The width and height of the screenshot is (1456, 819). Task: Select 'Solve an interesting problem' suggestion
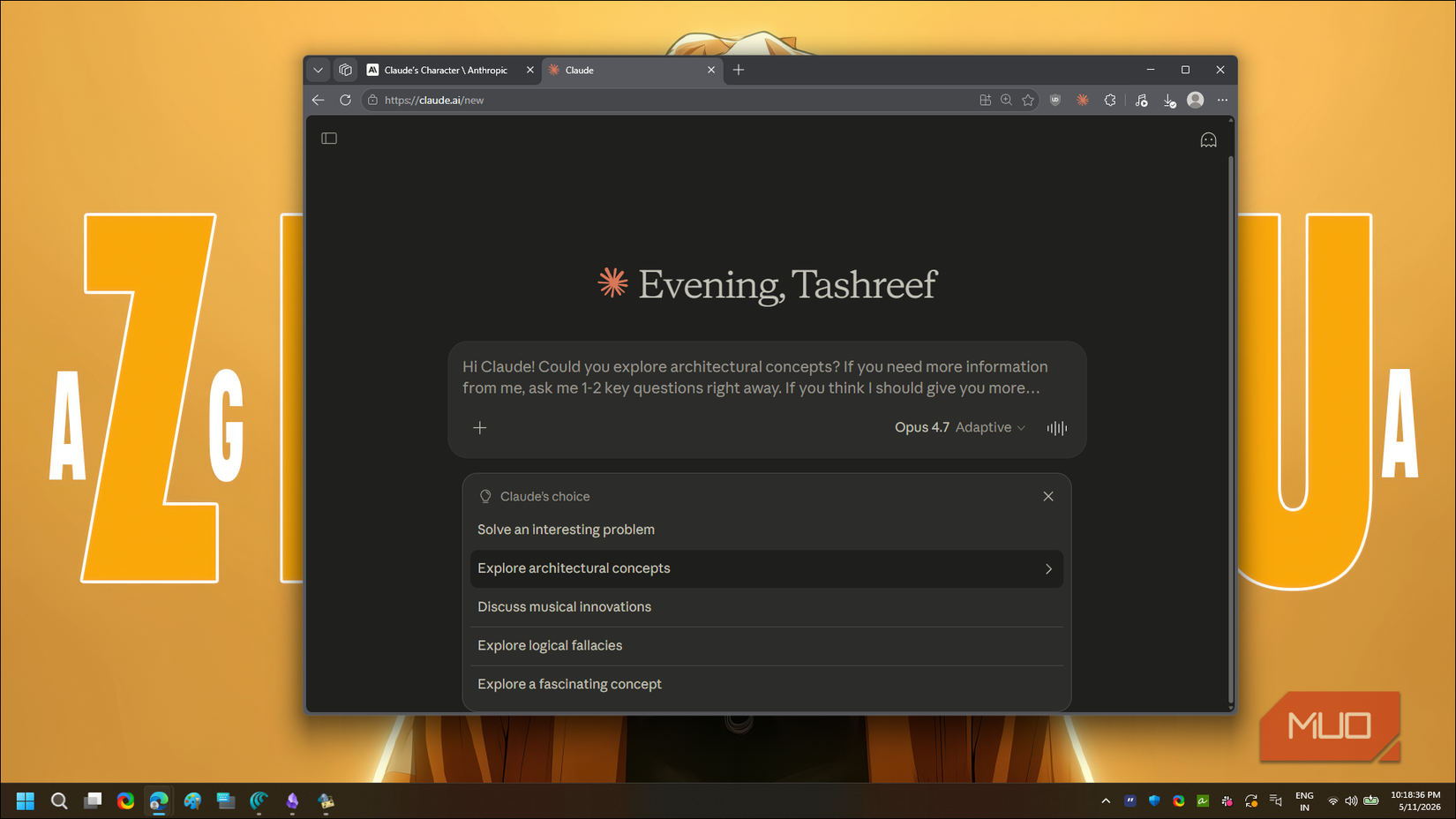click(x=766, y=530)
